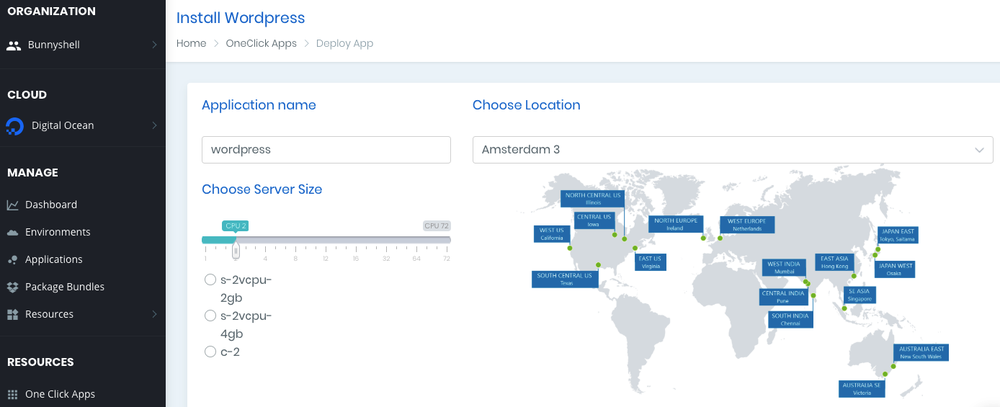Go to OneClick Apps breadcrumb link
Screen dimensions: 1000x407
pos(261,43)
